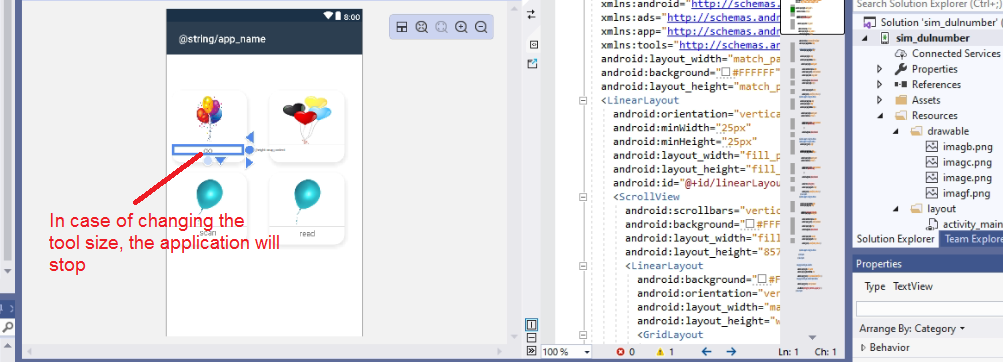This screenshot has width=1003, height=362.
Task: Collapse the outer LinearLayout code block
Action: pyautogui.click(x=583, y=100)
